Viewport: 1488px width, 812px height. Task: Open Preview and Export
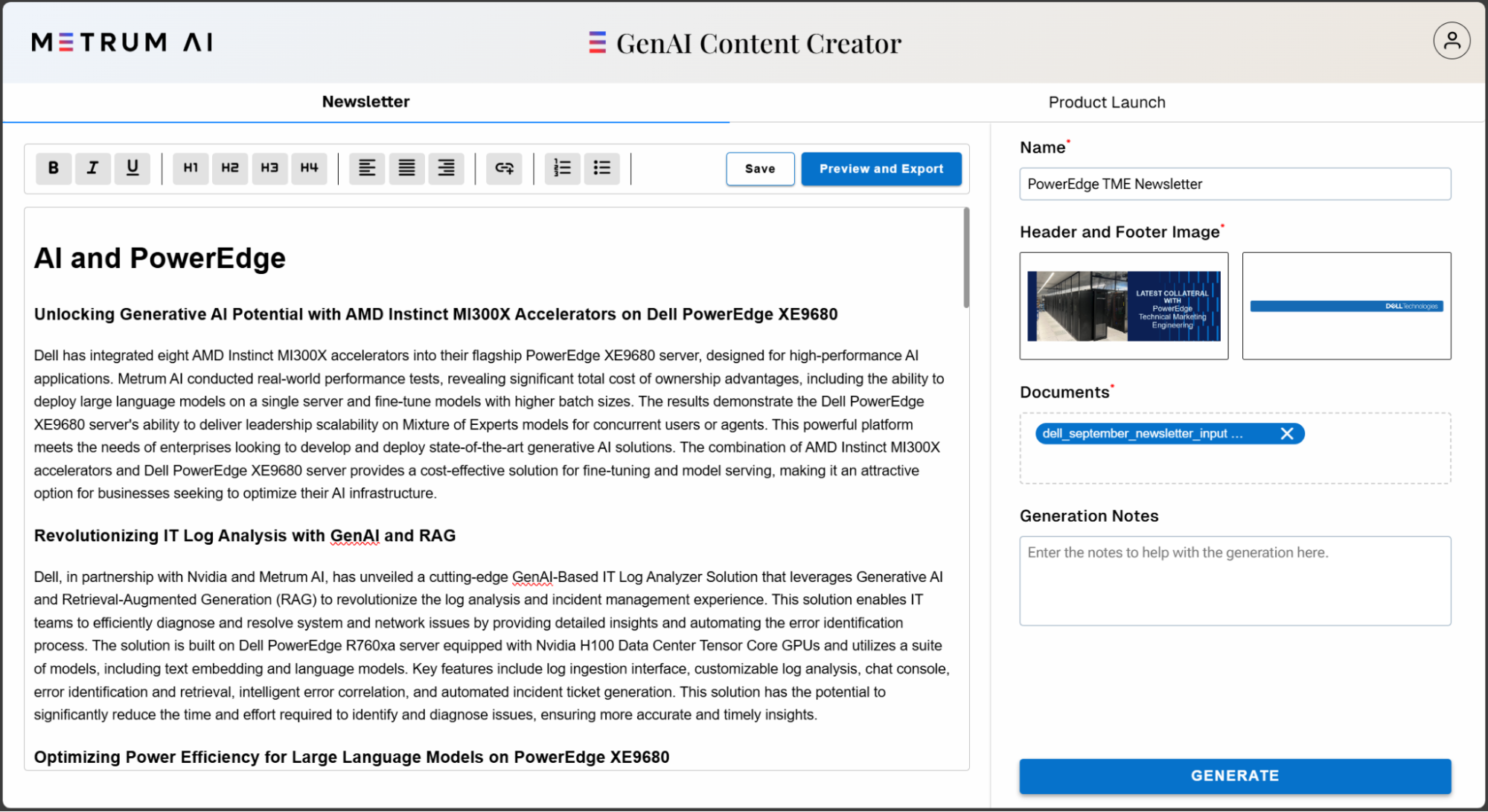click(x=881, y=169)
